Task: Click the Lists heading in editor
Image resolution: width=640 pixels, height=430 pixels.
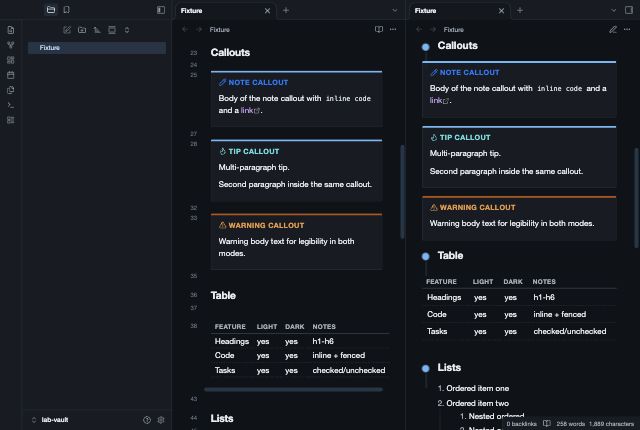Action: click(222, 419)
